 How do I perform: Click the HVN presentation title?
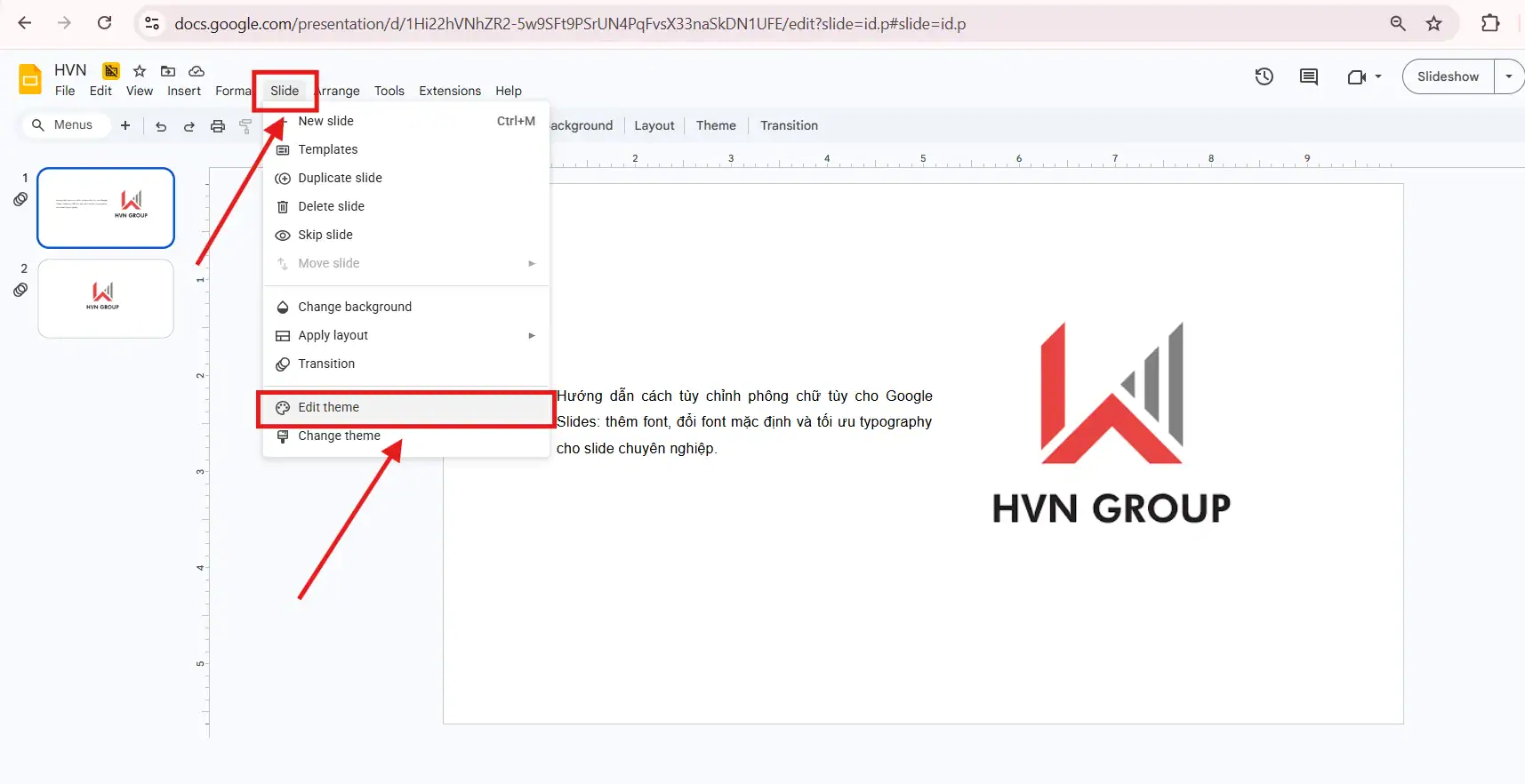(x=70, y=70)
